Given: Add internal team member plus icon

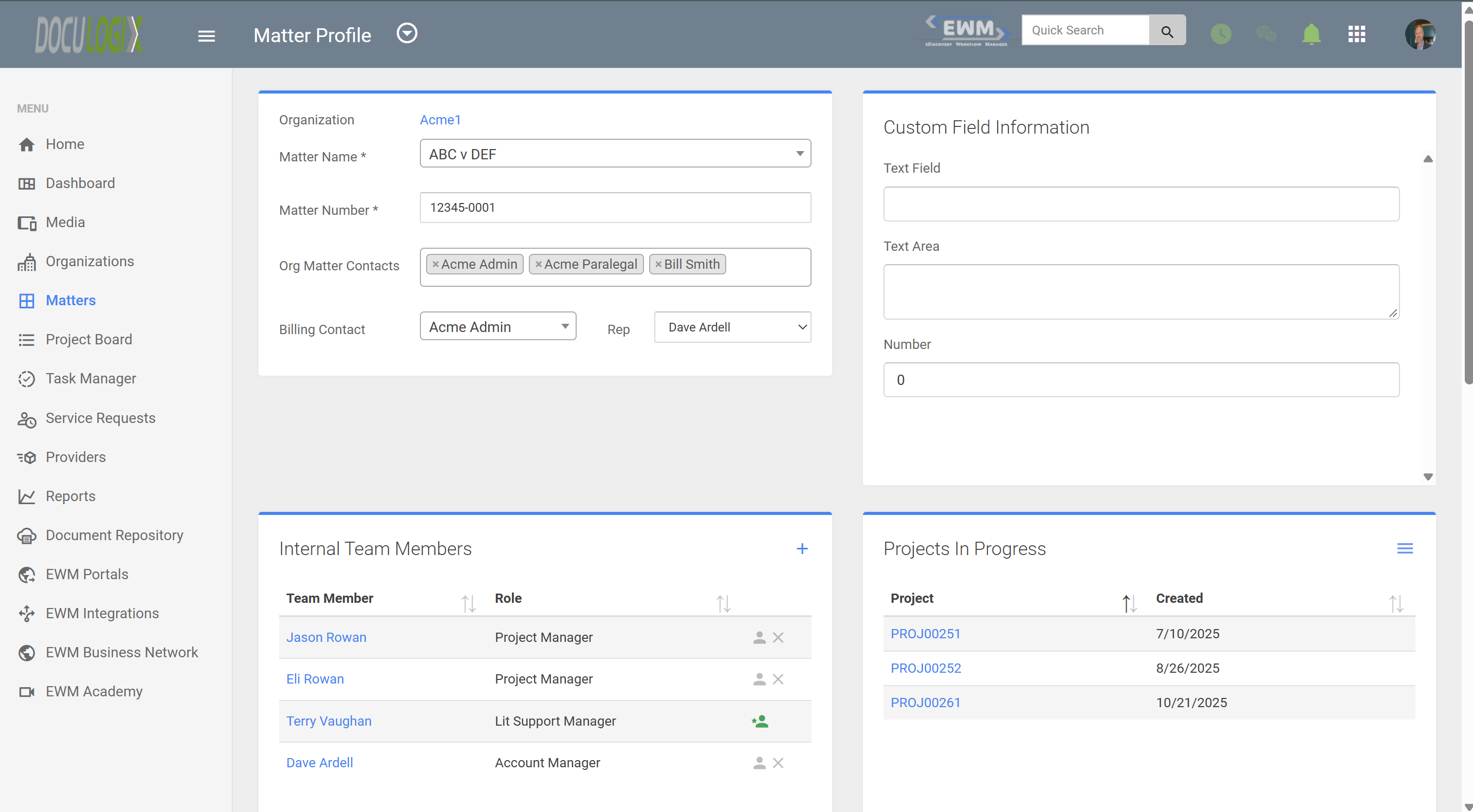Looking at the screenshot, I should (x=802, y=549).
